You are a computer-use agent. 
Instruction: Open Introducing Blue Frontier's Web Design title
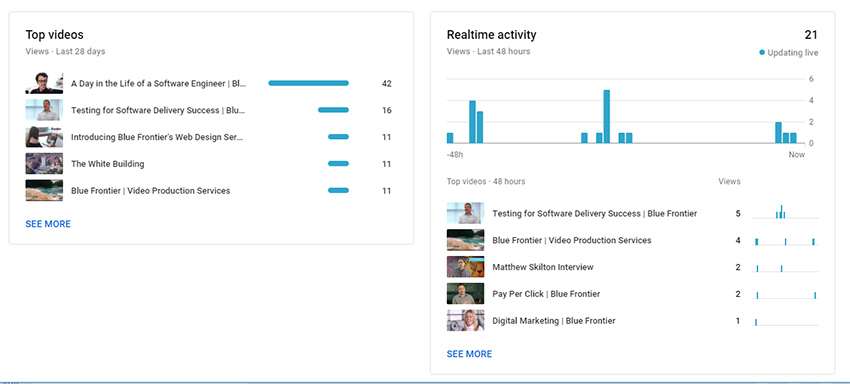pos(157,137)
